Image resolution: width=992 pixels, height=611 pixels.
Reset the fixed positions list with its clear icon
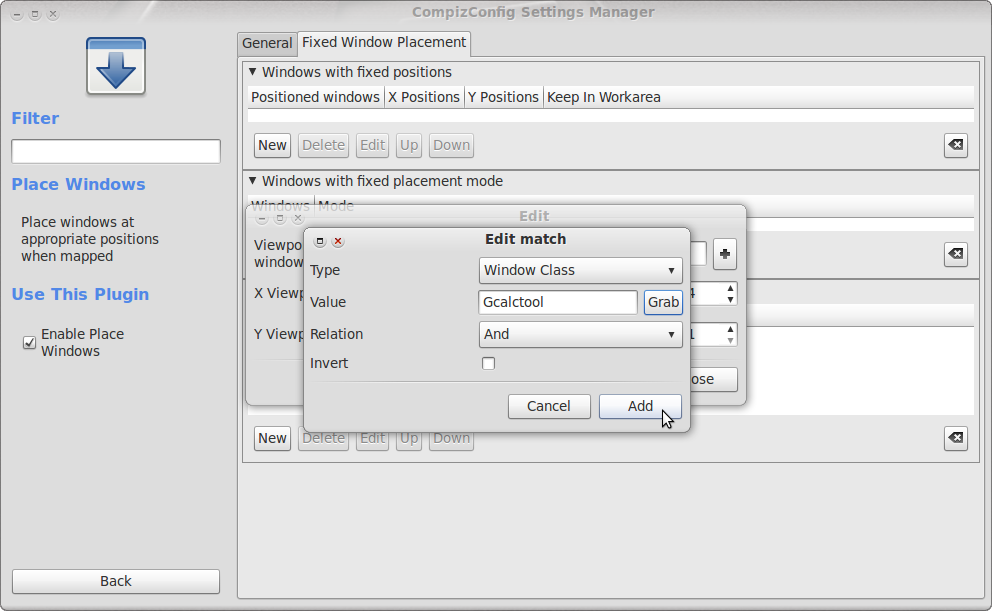coord(955,145)
